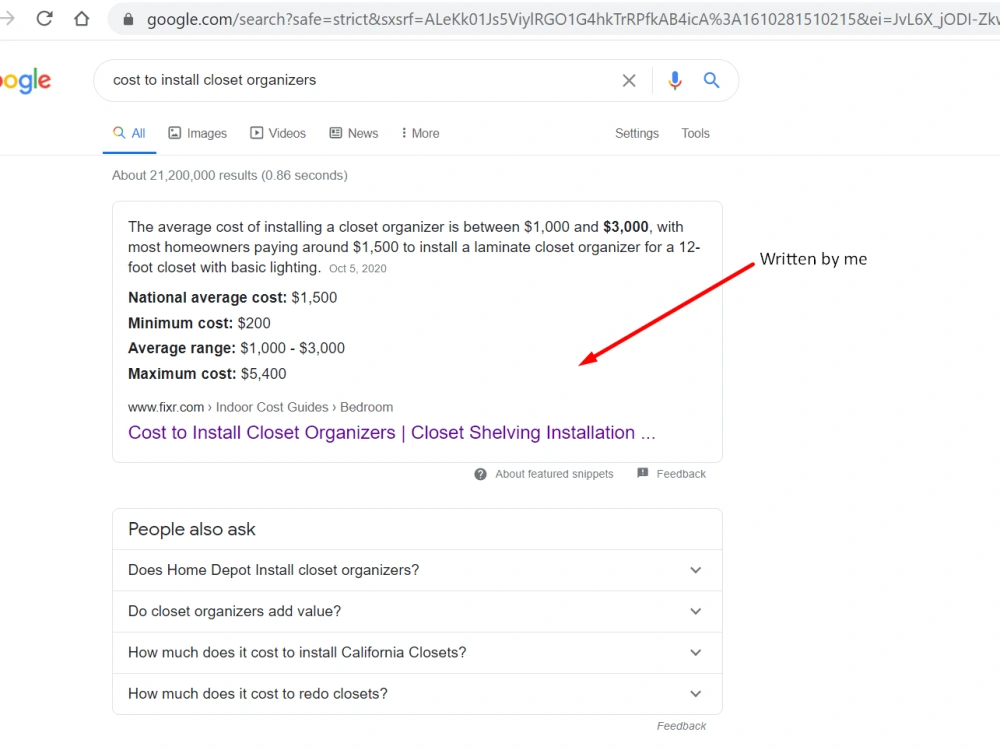Click the 'Minimum cost: $200' line
Viewport: 1000px width, 750px height.
point(199,323)
